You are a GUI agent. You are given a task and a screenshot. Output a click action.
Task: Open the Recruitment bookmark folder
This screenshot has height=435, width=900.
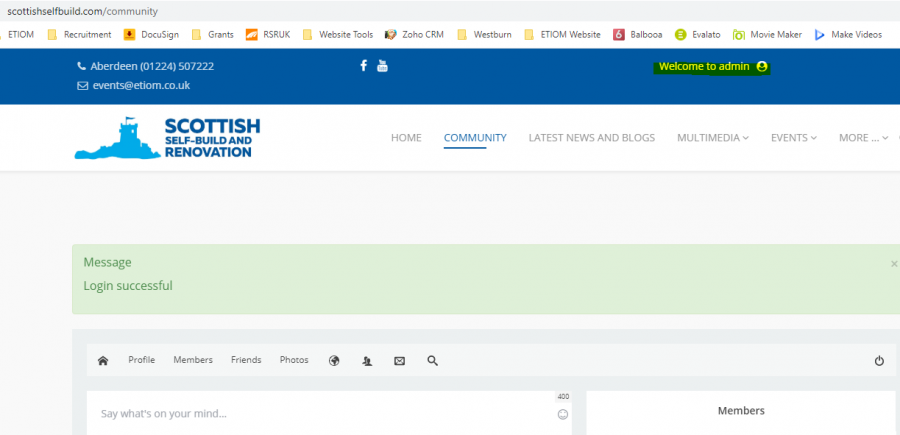(79, 34)
